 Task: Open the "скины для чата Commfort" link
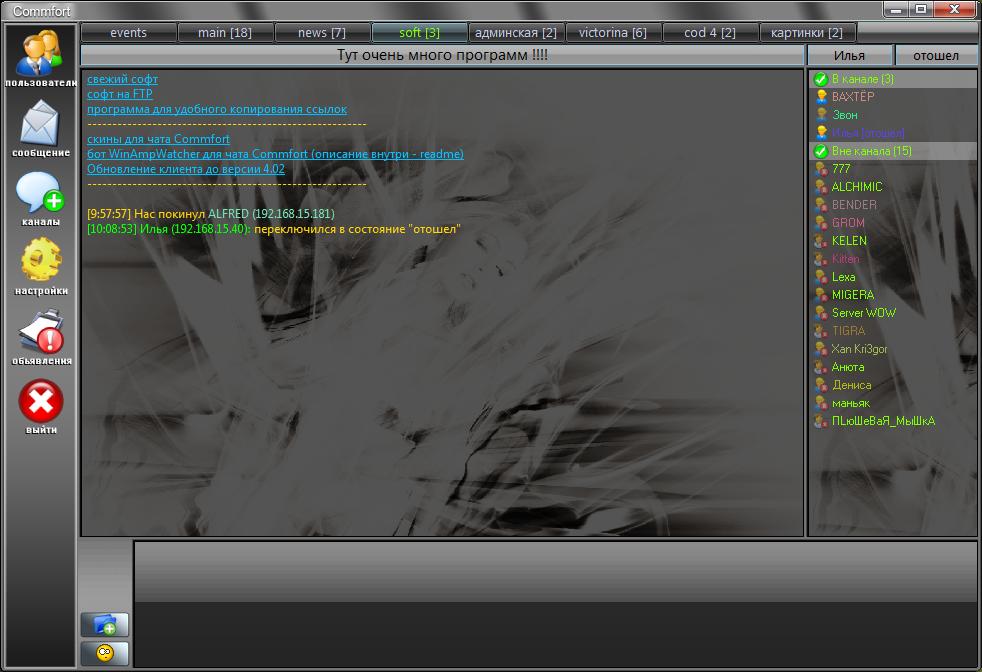[158, 139]
